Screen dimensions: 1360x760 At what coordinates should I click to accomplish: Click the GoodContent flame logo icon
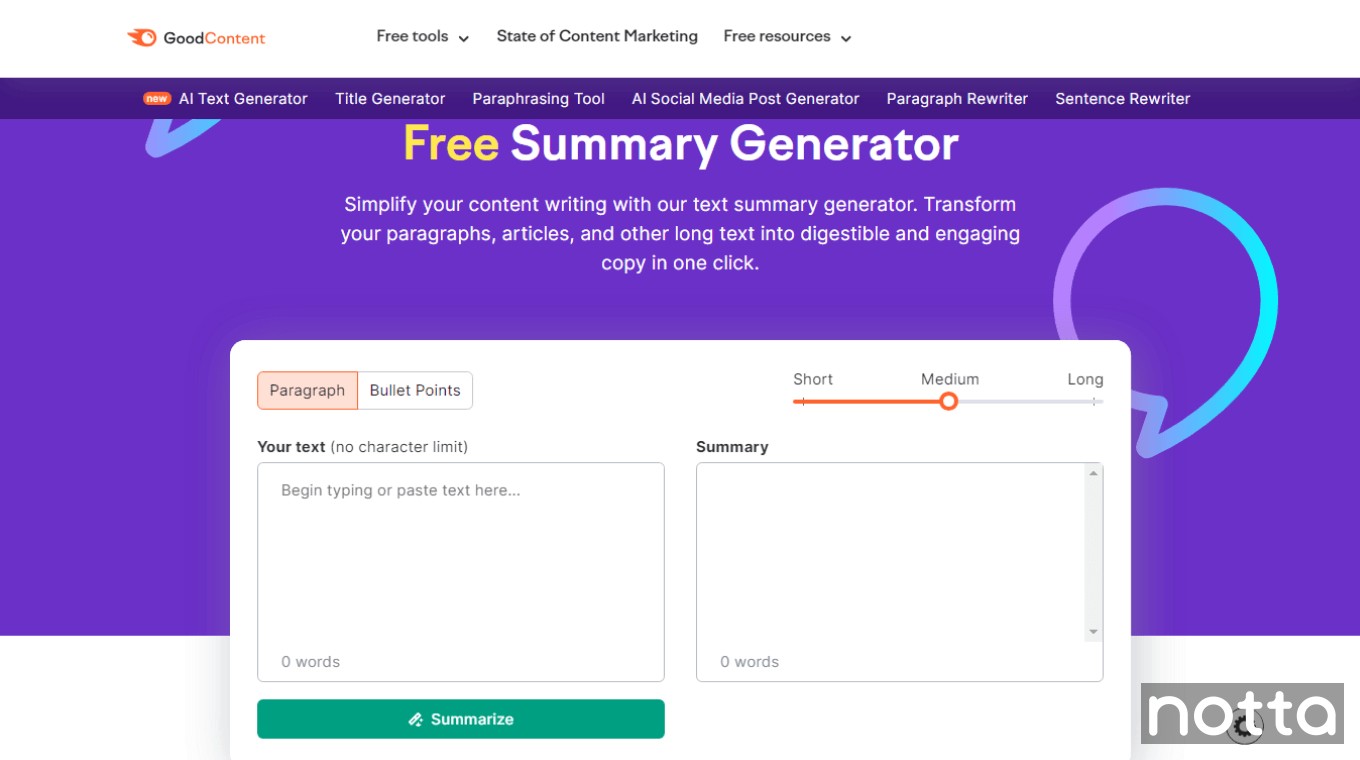141,37
